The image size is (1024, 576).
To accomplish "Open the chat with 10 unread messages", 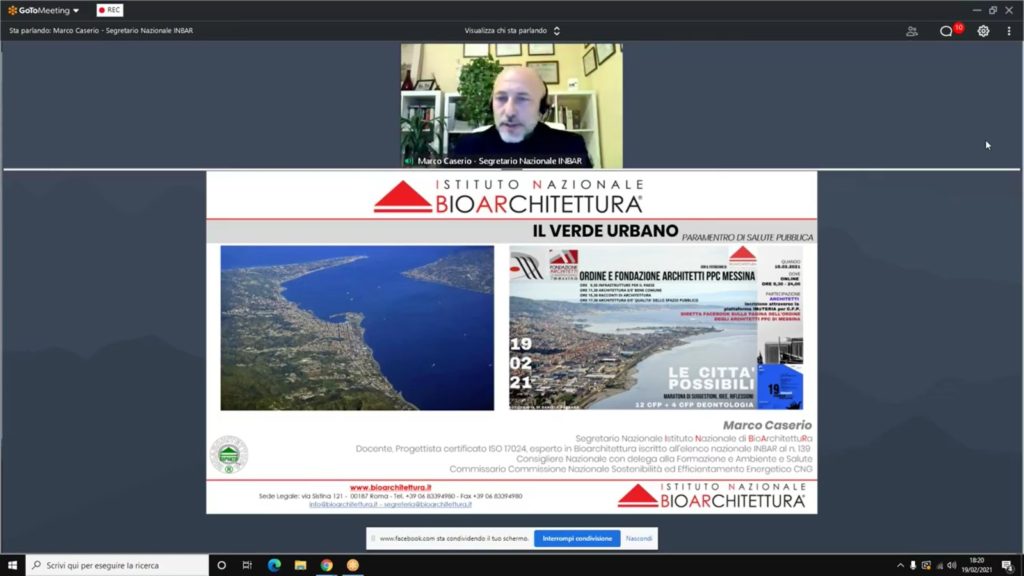I will tap(946, 31).
